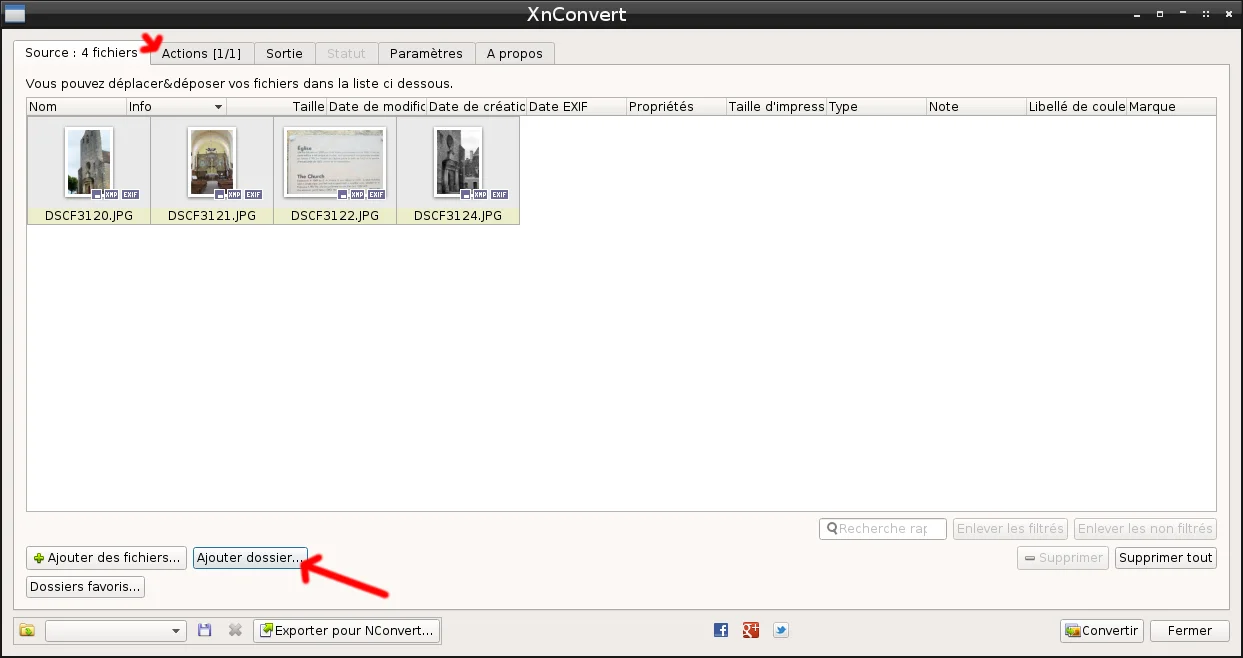
Task: Switch to the Sortie tab
Action: click(x=284, y=54)
